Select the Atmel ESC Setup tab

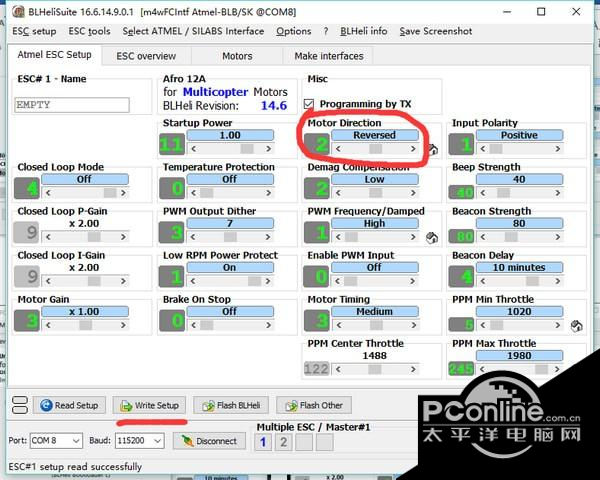(54, 55)
